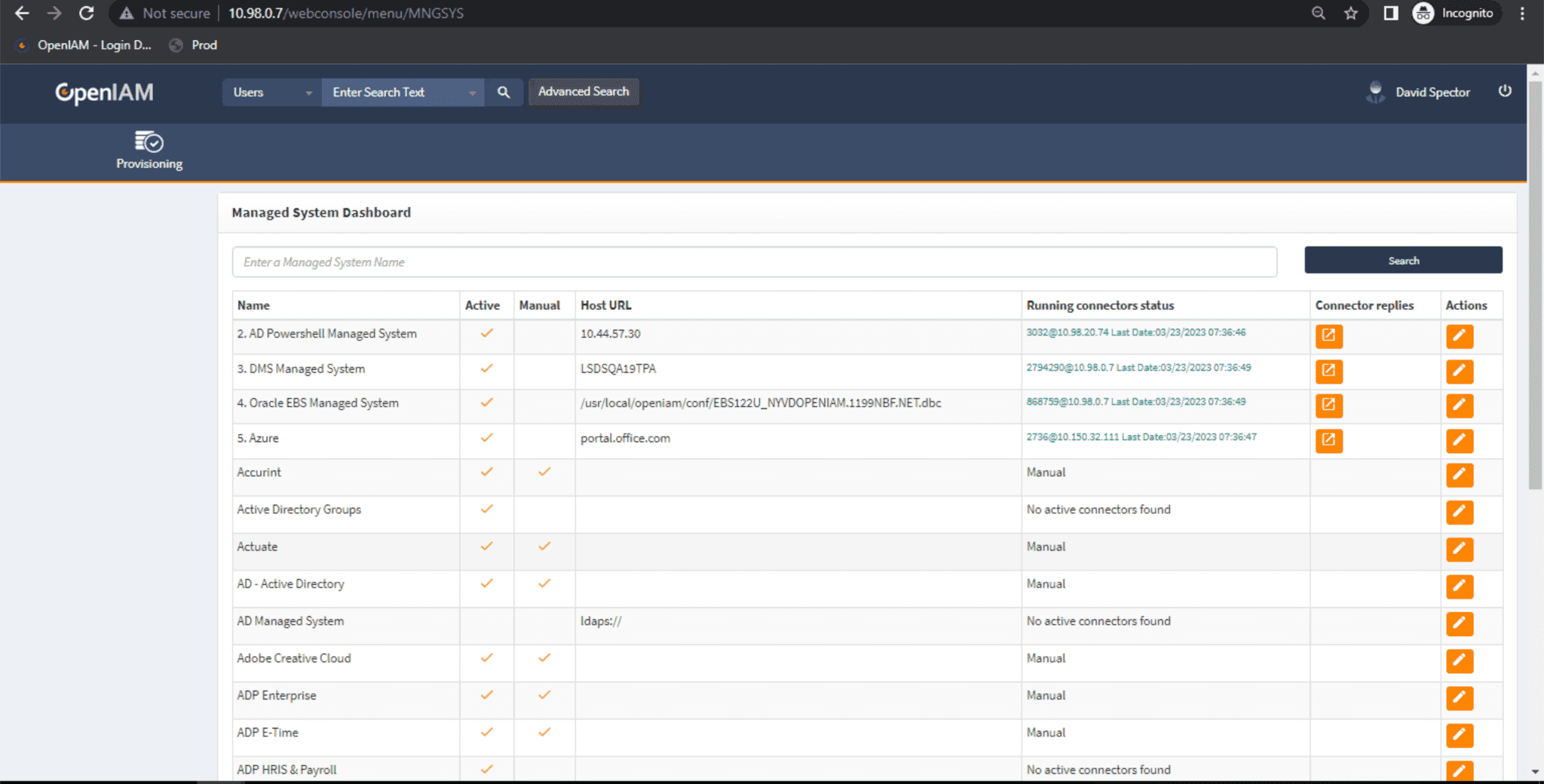Click the Advanced Search button

(x=584, y=92)
